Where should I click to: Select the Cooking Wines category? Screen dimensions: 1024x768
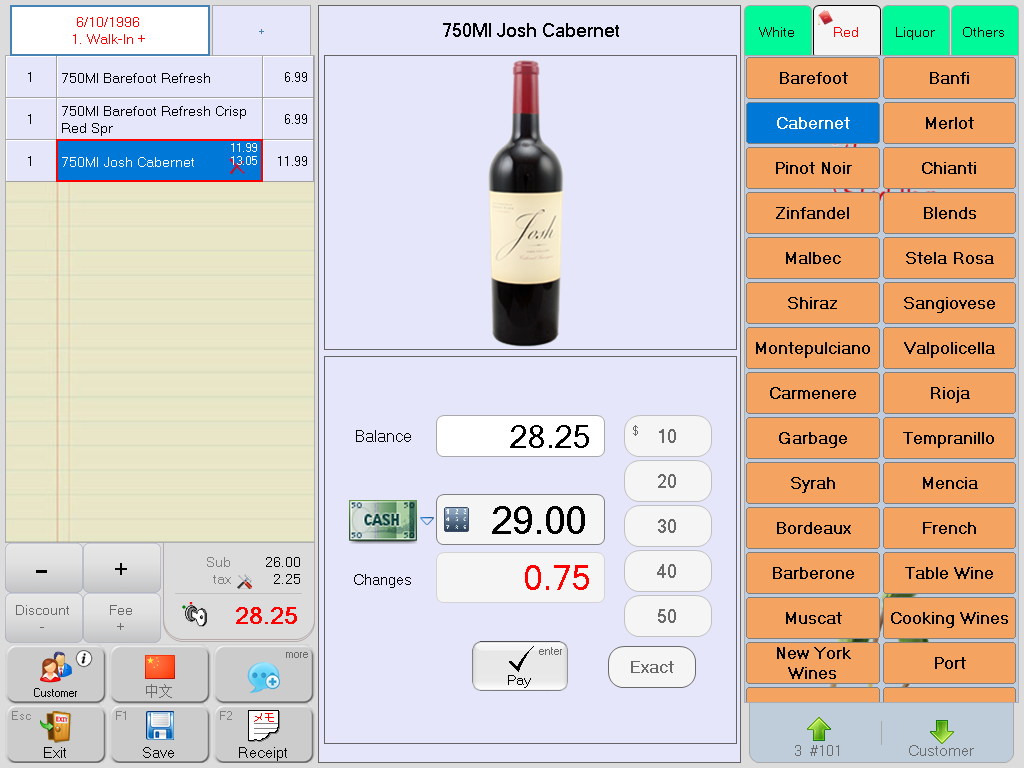[949, 618]
